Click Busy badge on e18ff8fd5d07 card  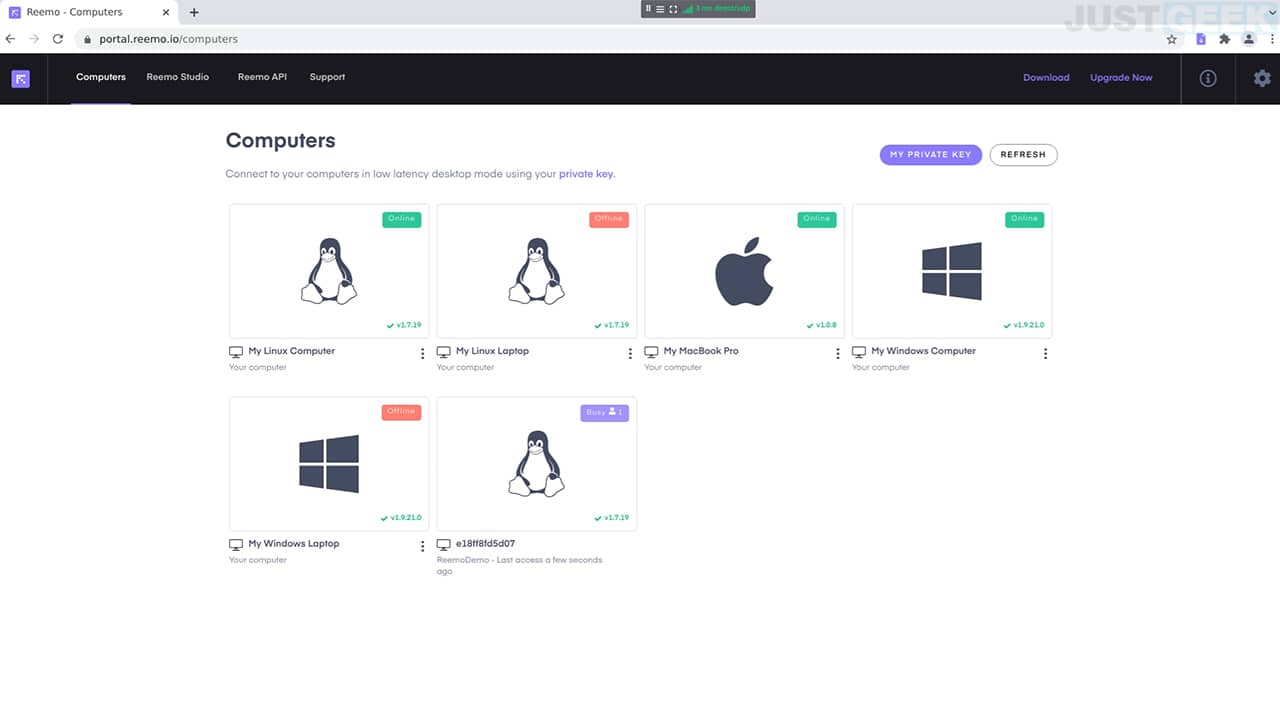tap(605, 412)
